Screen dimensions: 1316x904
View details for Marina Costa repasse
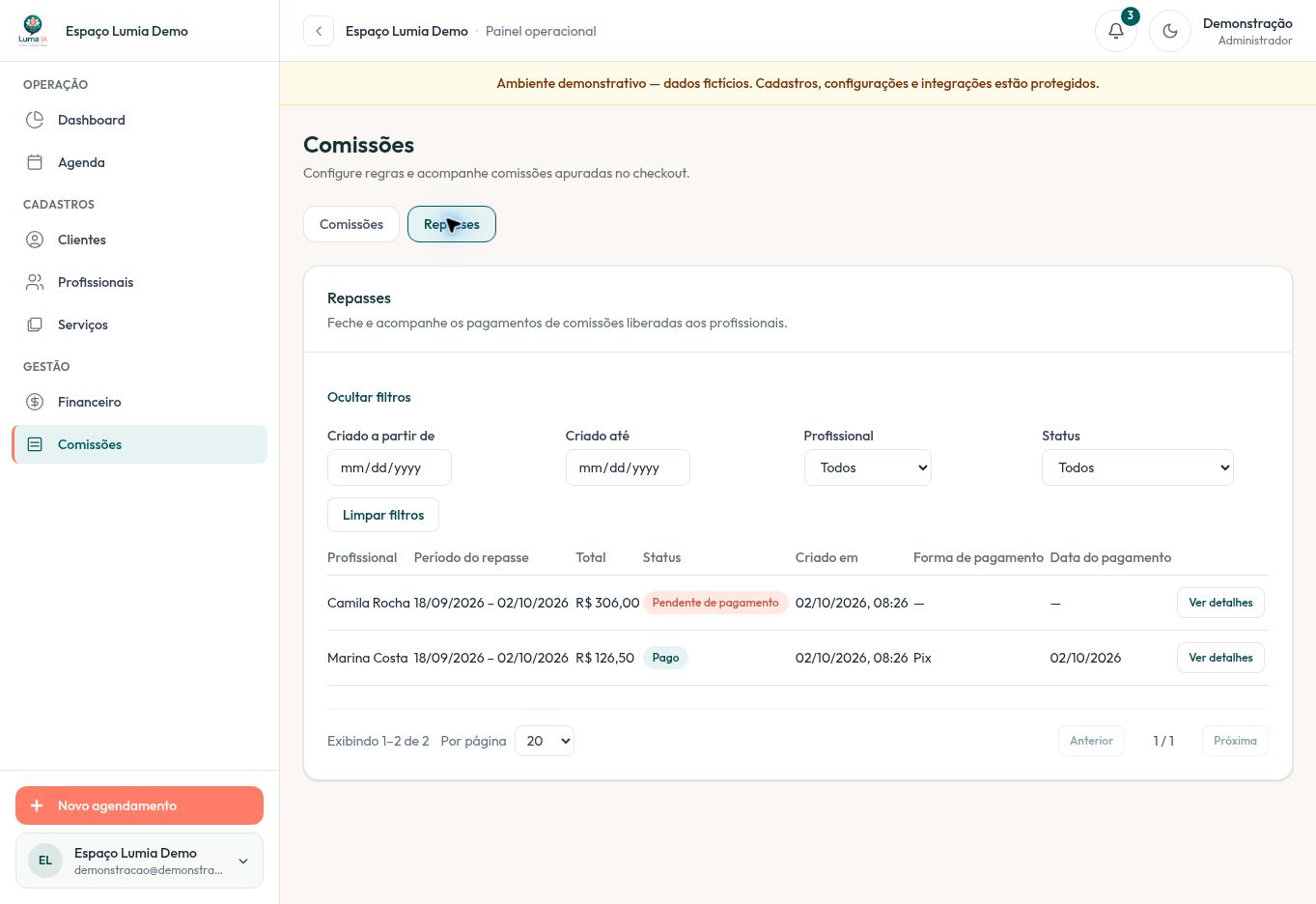(x=1220, y=658)
